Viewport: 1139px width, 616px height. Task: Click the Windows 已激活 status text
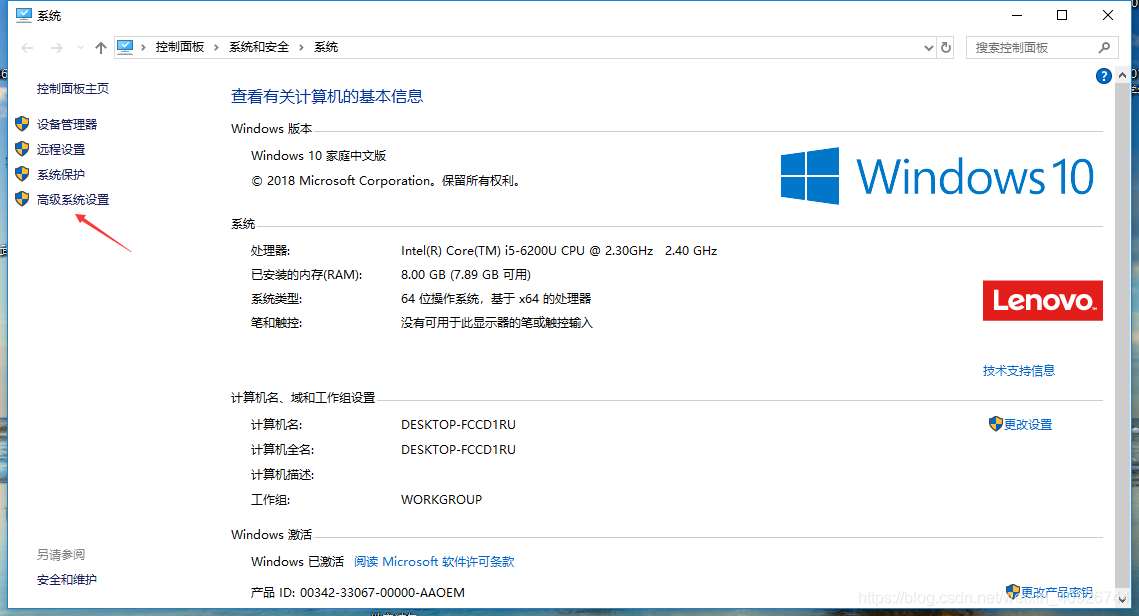click(x=297, y=562)
